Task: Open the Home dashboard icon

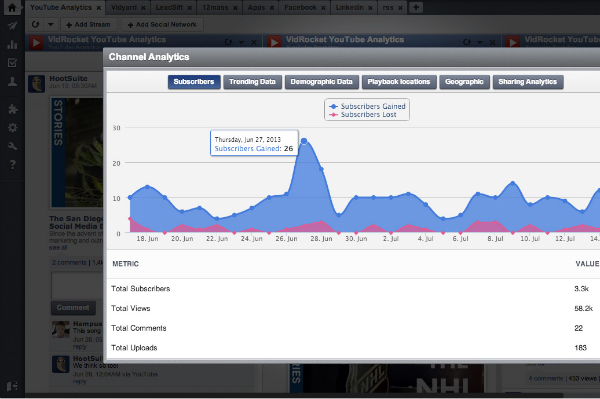Action: tap(12, 7)
